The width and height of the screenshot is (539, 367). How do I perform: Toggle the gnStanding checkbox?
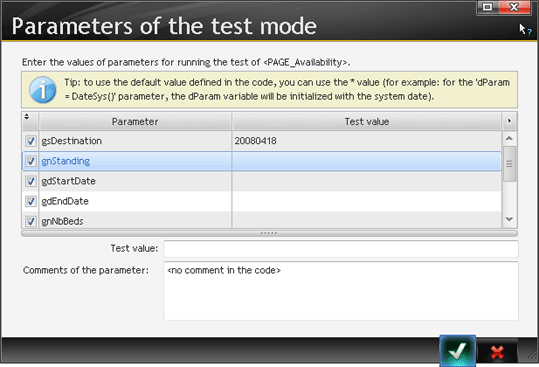tap(31, 161)
